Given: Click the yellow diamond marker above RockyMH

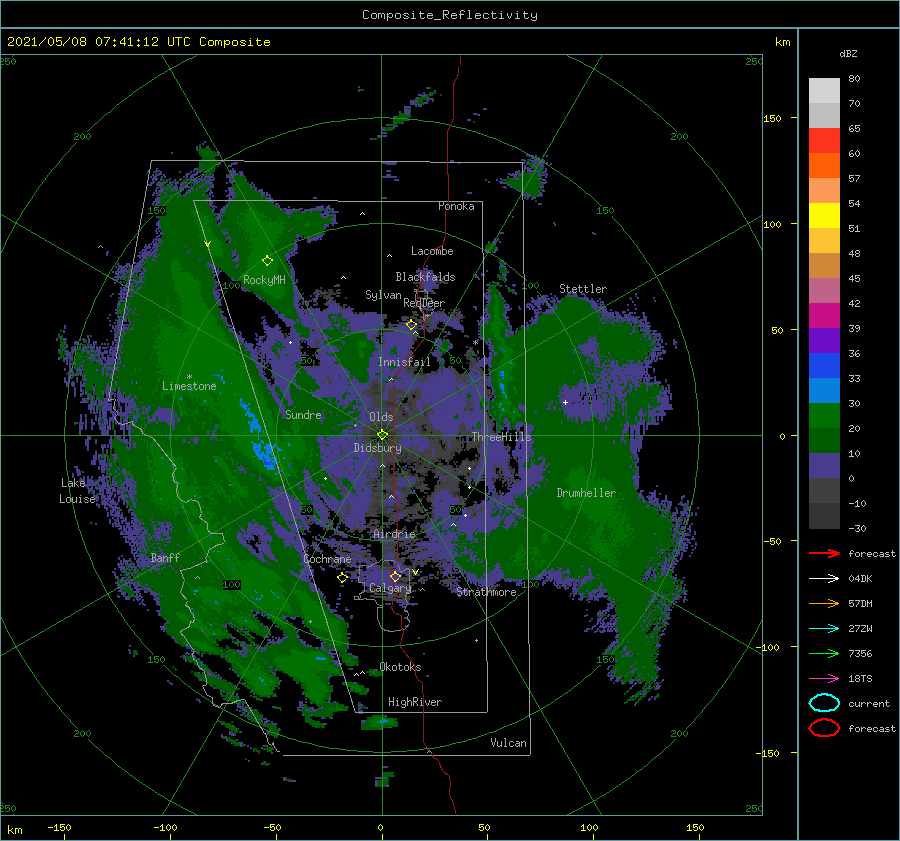Looking at the screenshot, I should pos(267,261).
